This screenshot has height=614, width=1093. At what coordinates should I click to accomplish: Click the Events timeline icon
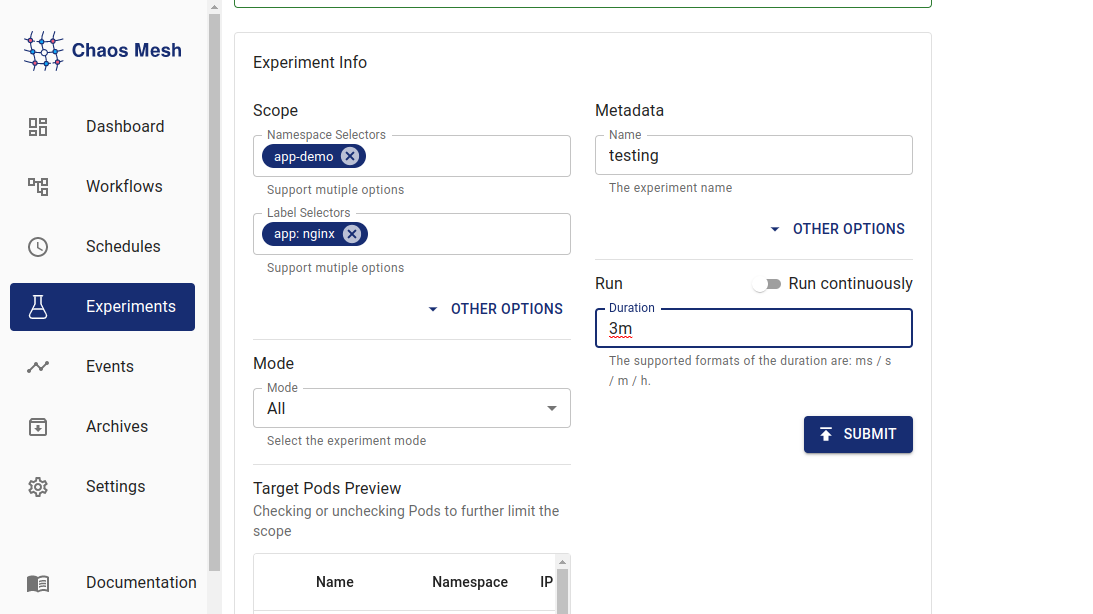tap(38, 367)
